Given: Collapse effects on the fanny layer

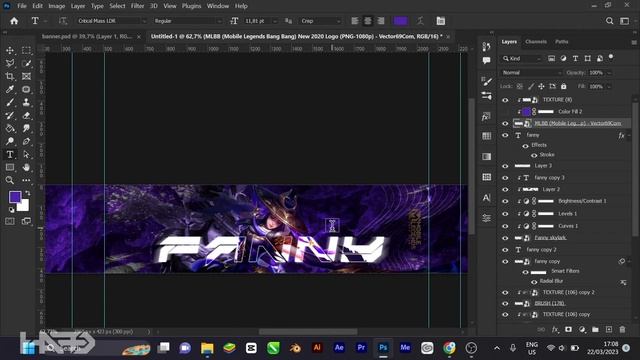Looking at the screenshot, I should pyautogui.click(x=629, y=136).
